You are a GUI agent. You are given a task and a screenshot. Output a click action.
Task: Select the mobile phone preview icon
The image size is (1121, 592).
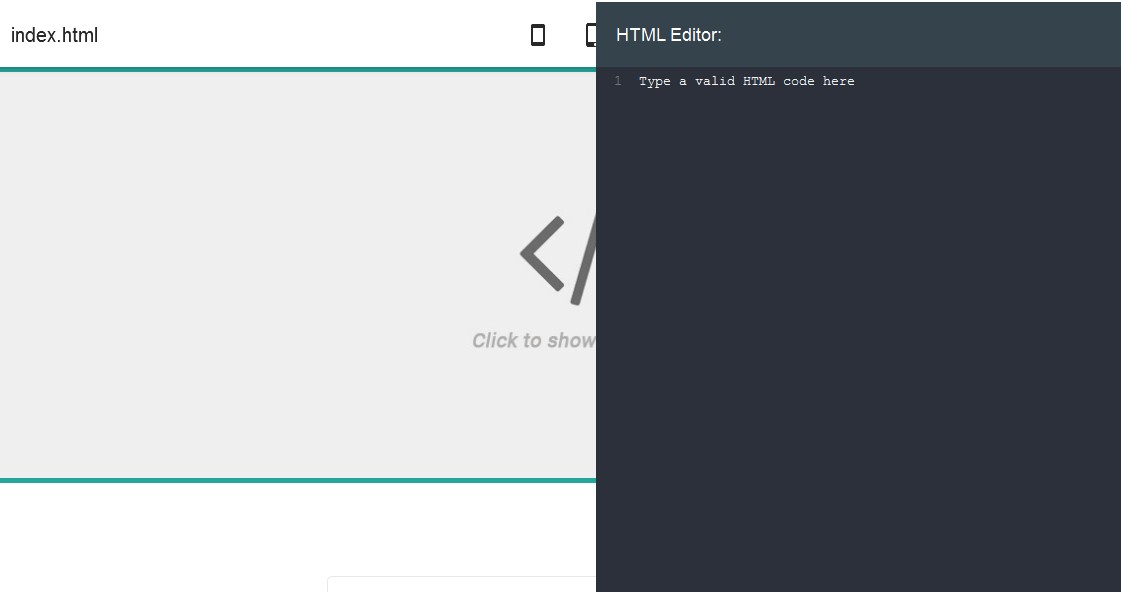point(538,35)
